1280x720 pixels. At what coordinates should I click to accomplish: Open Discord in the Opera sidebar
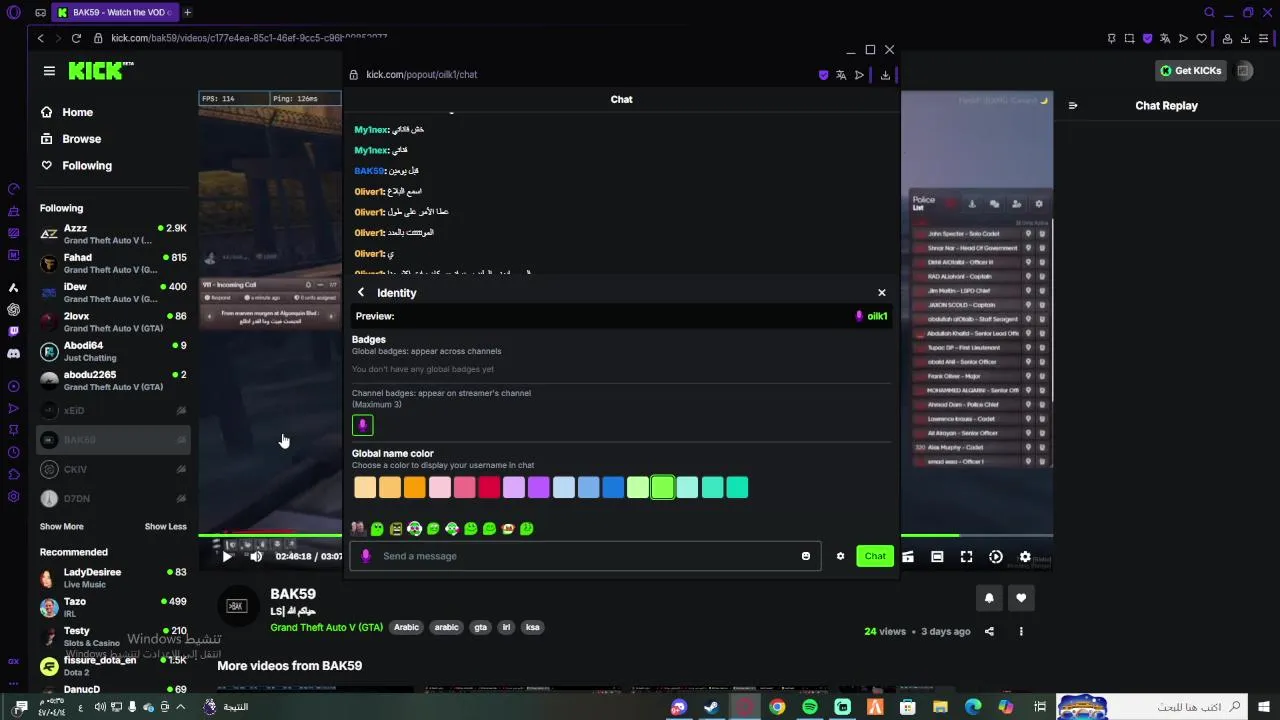pyautogui.click(x=13, y=353)
